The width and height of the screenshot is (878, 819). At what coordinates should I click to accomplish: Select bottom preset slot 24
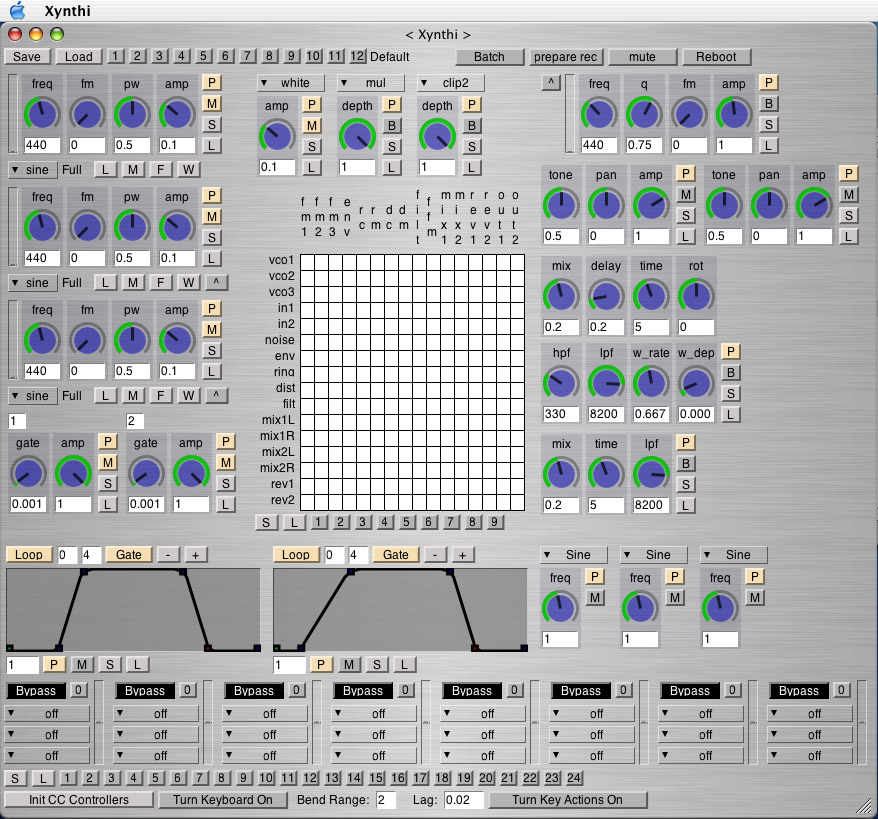[x=574, y=778]
